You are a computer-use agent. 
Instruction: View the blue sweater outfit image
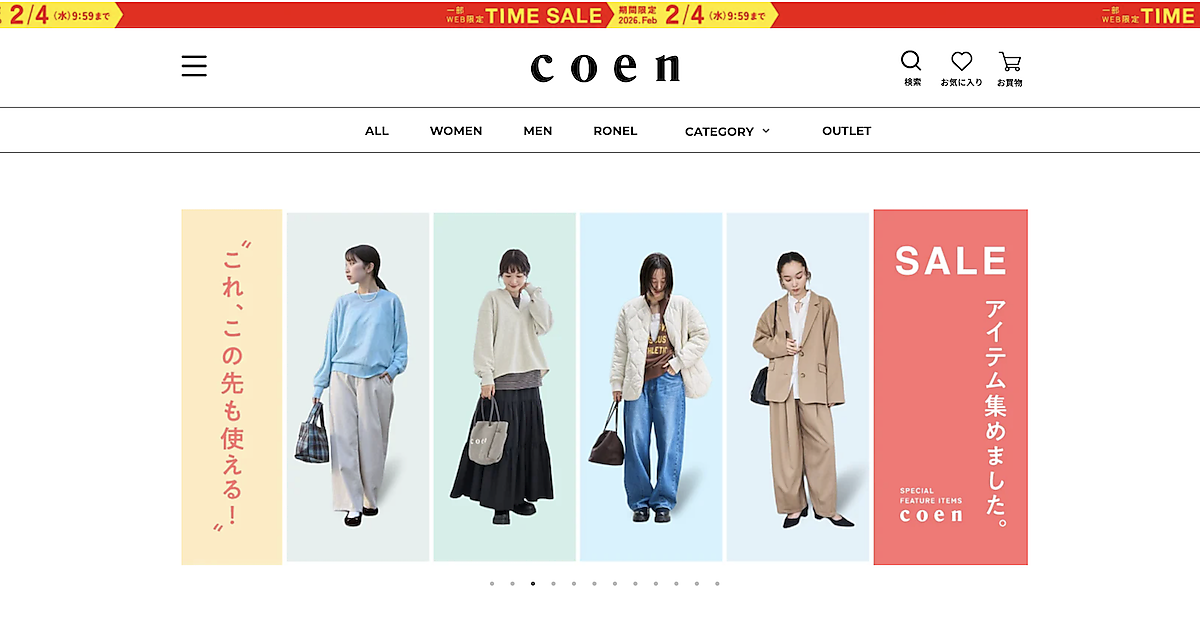(x=358, y=387)
